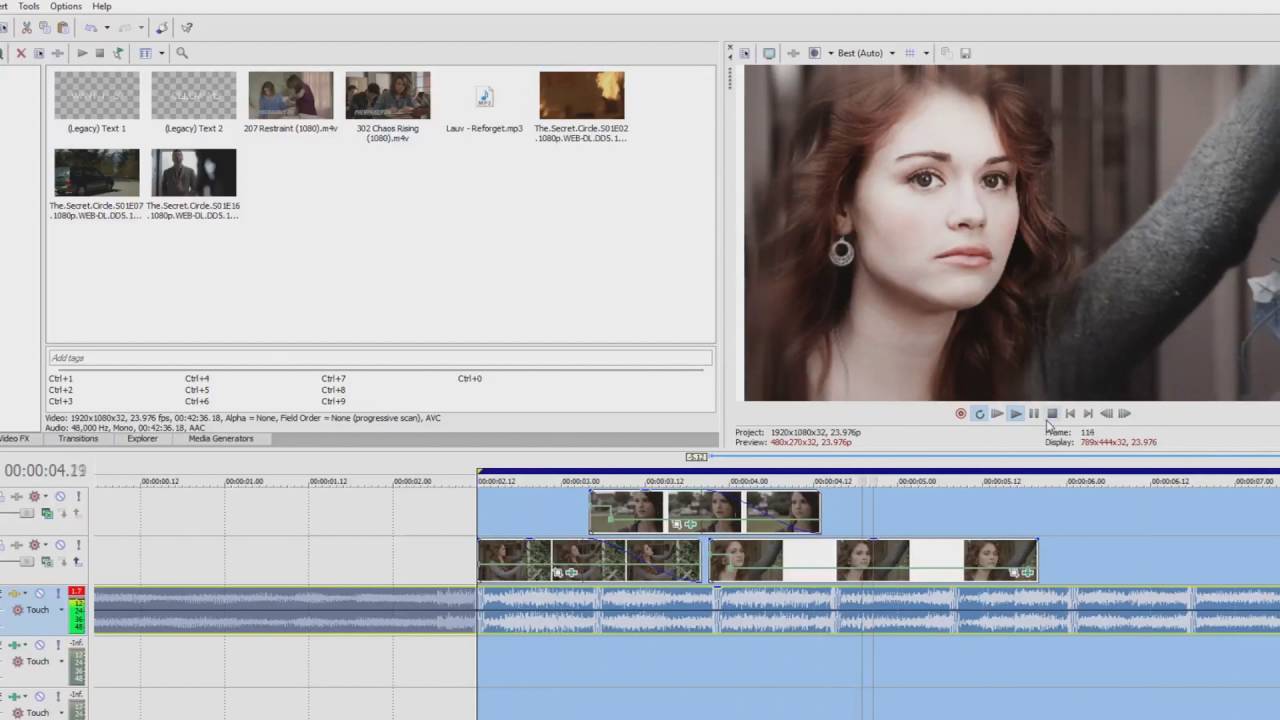
Task: Adjust the second video track level slider
Action: (x=26, y=562)
